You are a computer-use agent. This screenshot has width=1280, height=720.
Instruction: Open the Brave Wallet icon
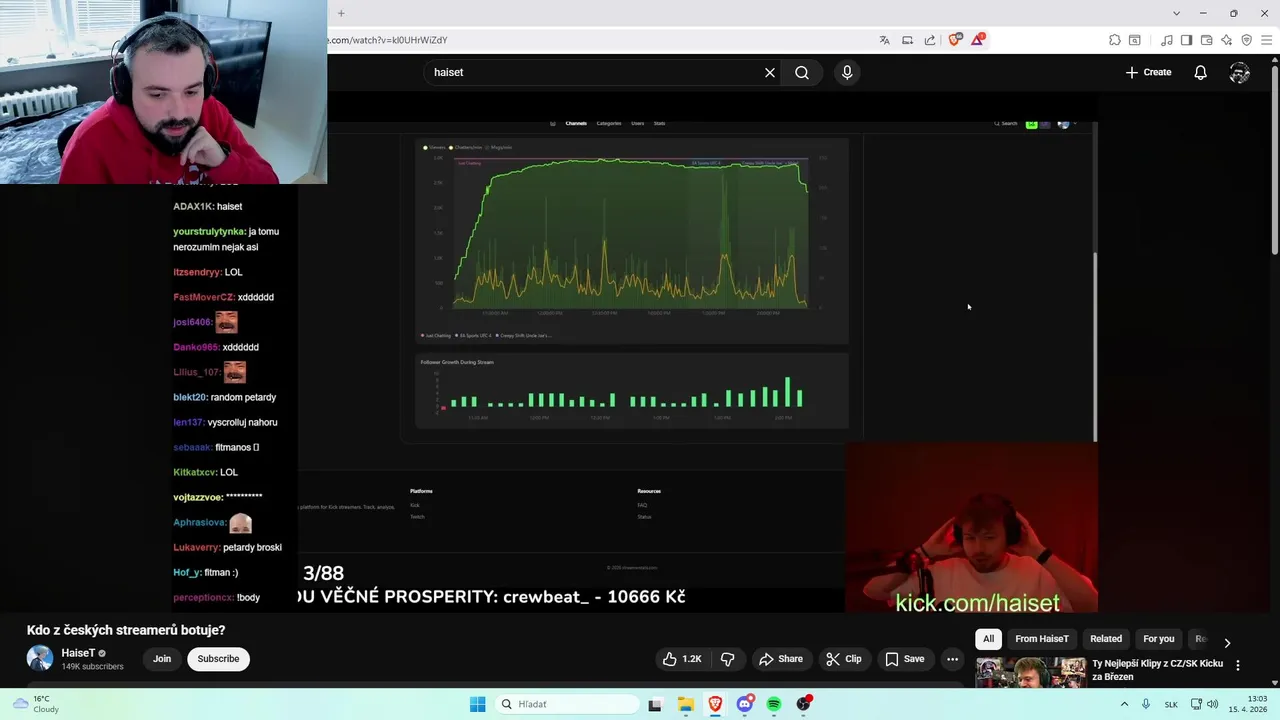1206,40
